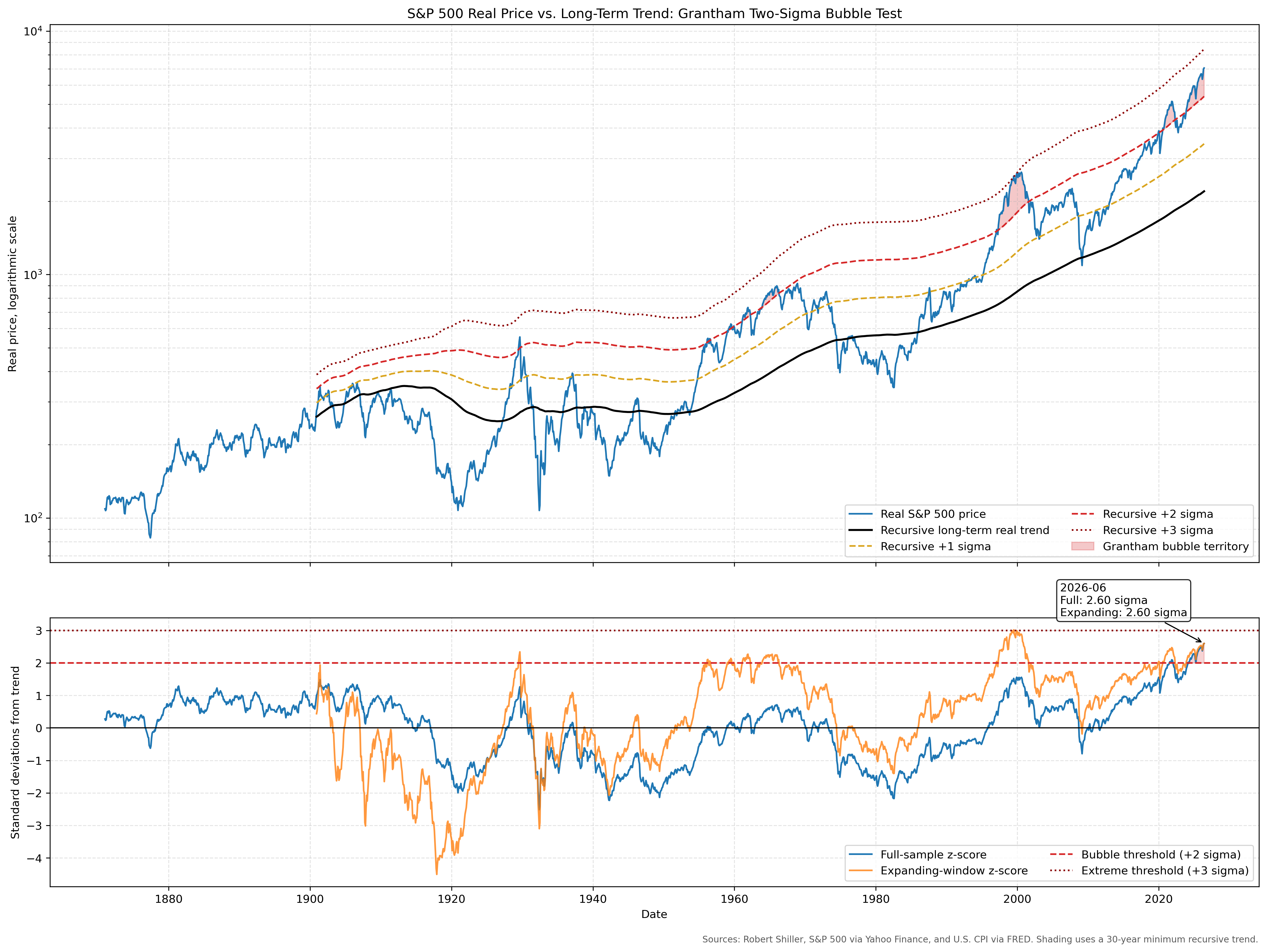The height and width of the screenshot is (952, 1267).
Task: Click the −3 tick label on lower chart y-axis
Action: click(35, 825)
